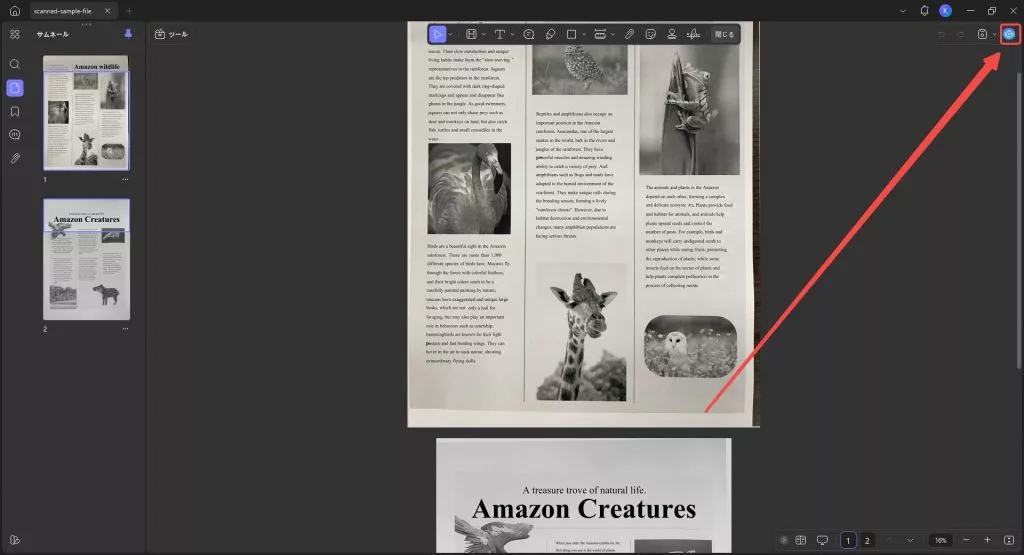Open the dashboard grid icon in left sidebar

14,35
